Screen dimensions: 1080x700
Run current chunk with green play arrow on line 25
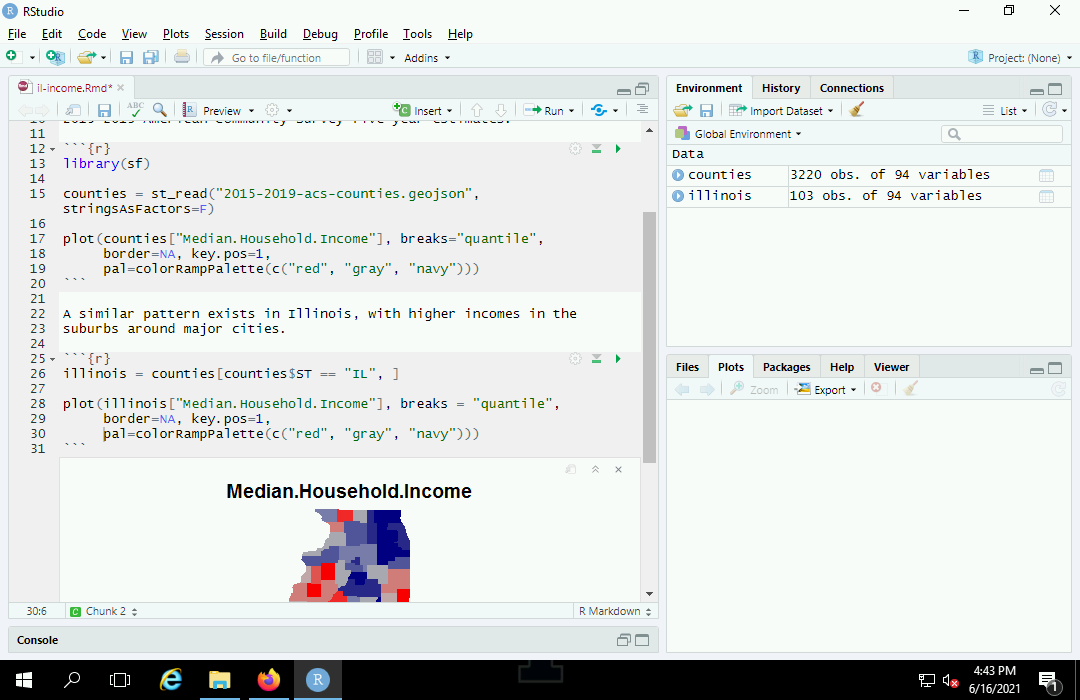pyautogui.click(x=618, y=358)
